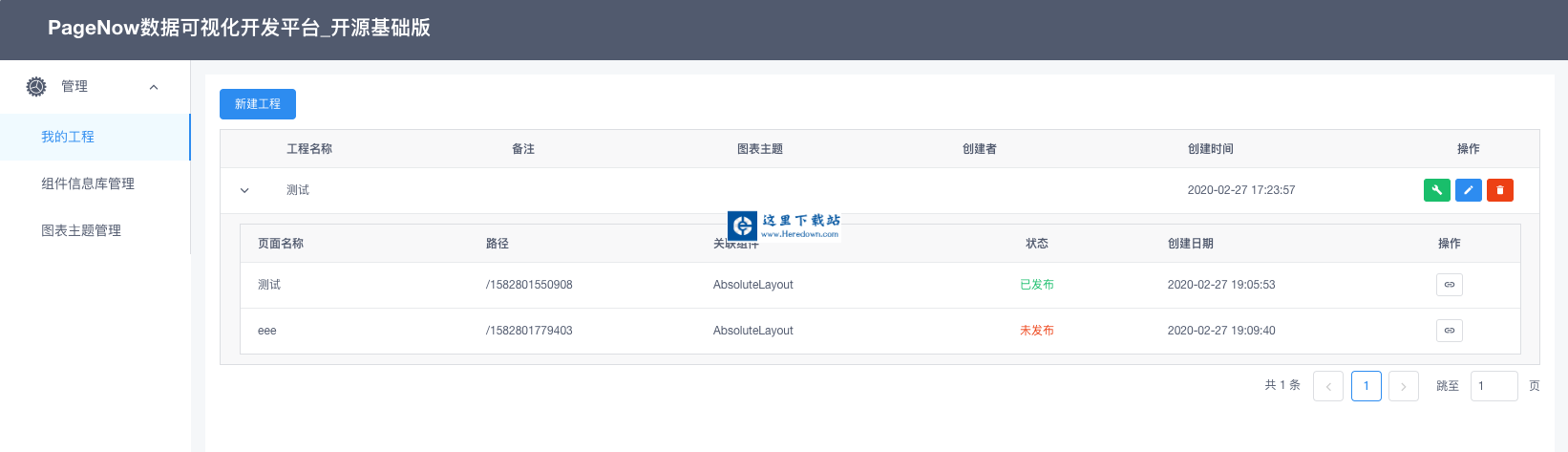The height and width of the screenshot is (452, 1568).
Task: Go to next page arrow
Action: (x=1403, y=386)
